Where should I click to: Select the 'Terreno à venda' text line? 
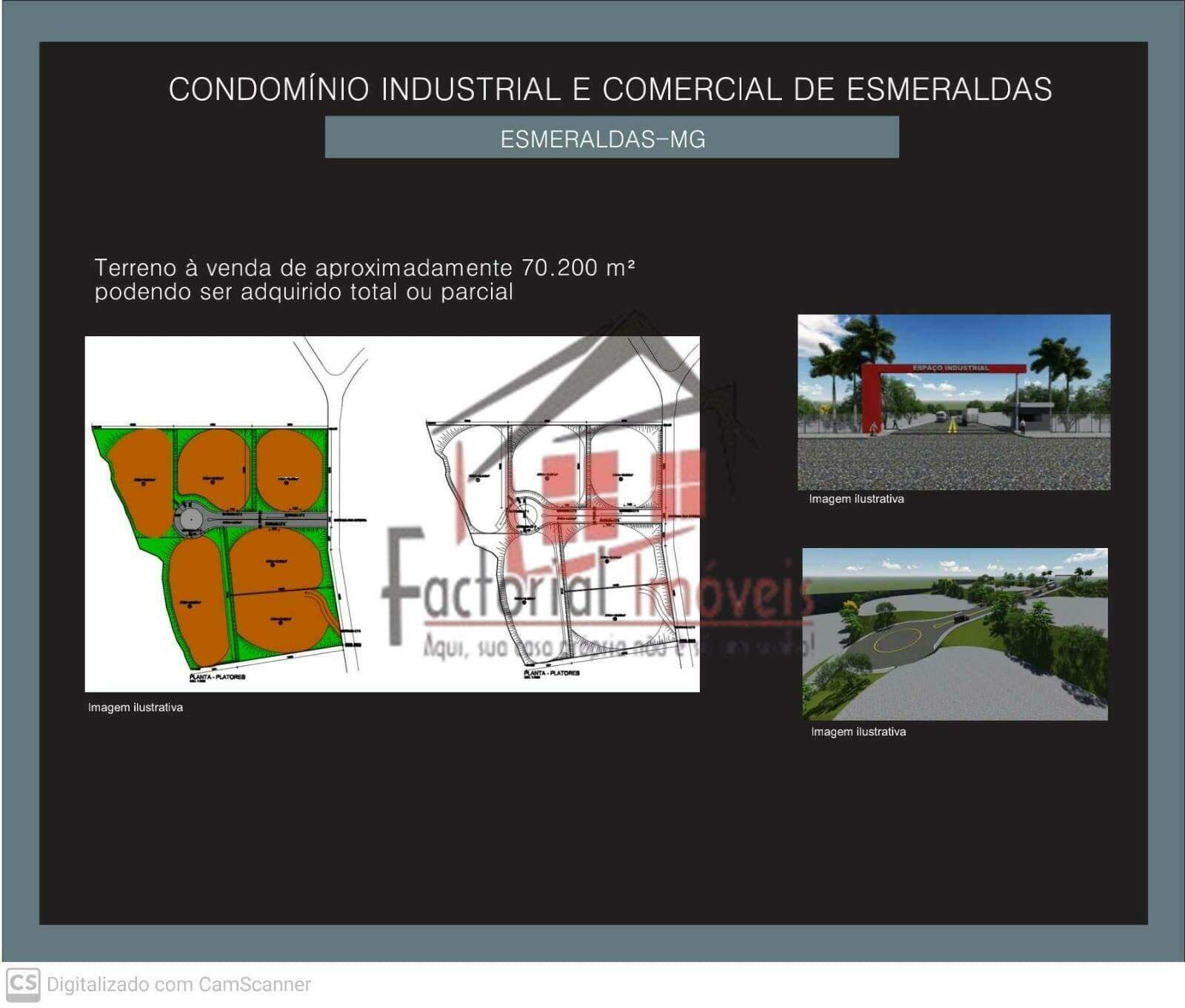click(364, 267)
